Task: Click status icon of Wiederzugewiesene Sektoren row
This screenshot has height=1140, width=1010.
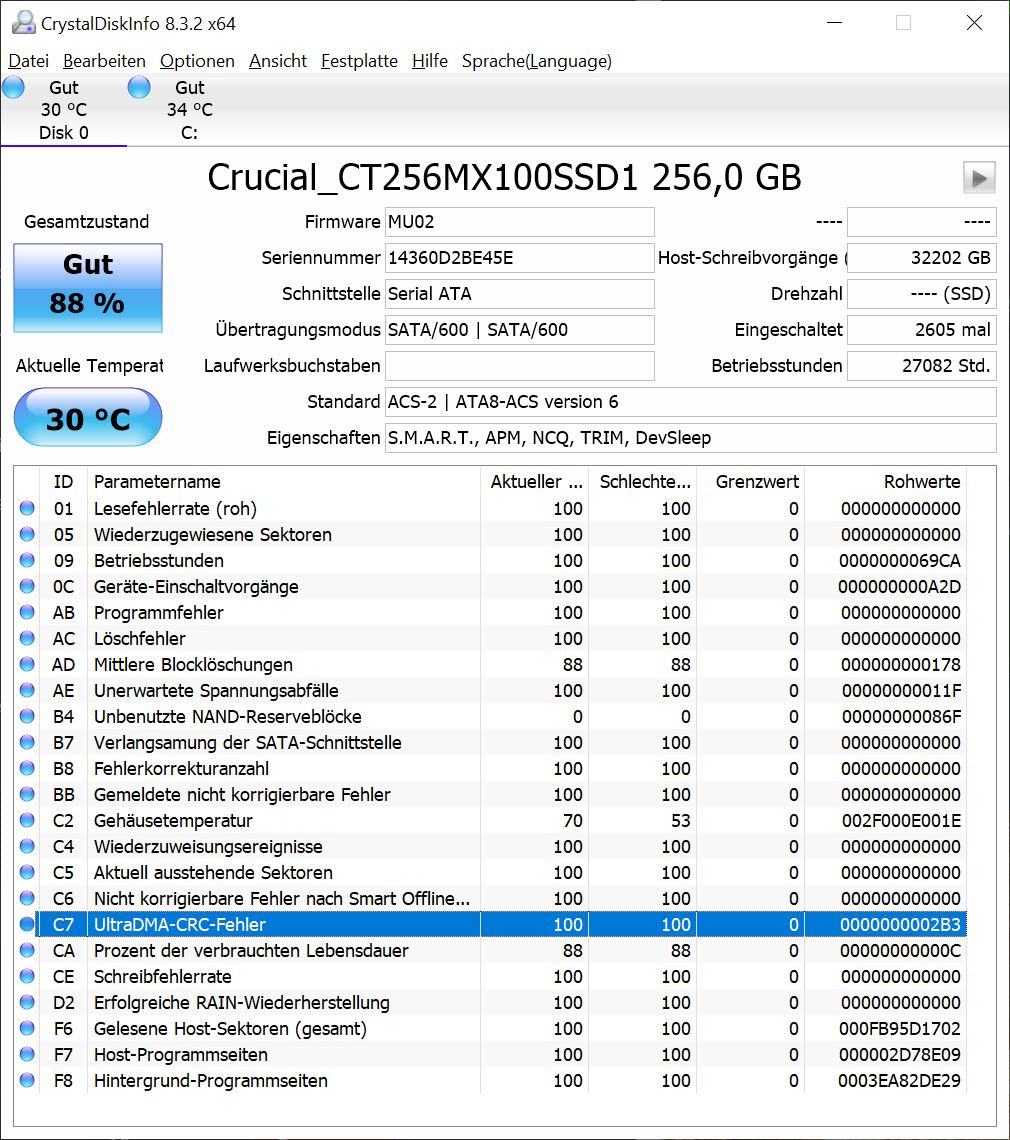Action: tap(27, 534)
